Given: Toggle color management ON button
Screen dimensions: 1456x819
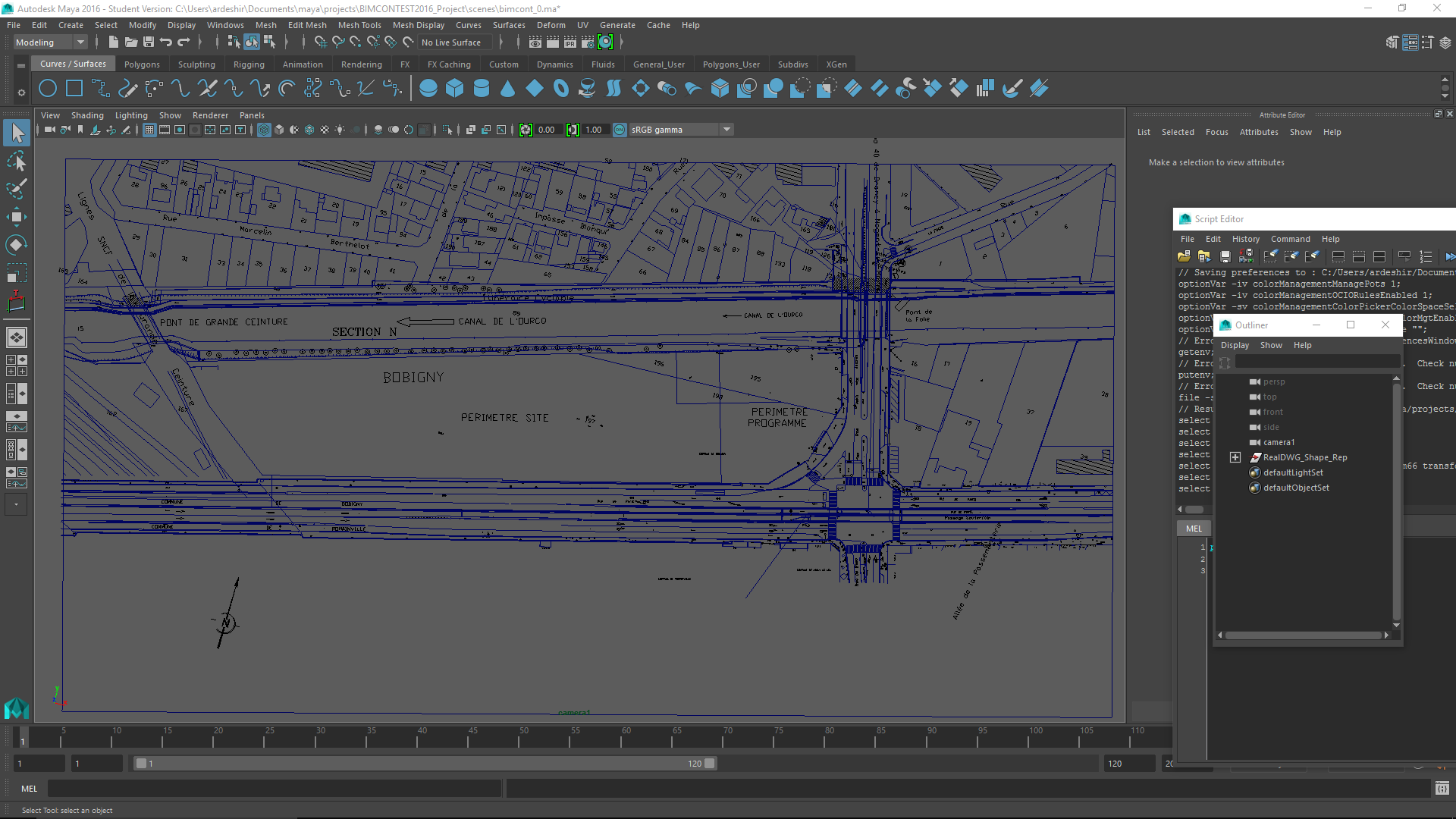Looking at the screenshot, I should click(620, 130).
